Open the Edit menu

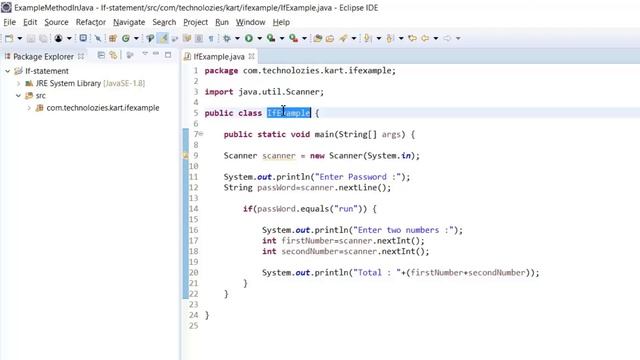(x=30, y=22)
